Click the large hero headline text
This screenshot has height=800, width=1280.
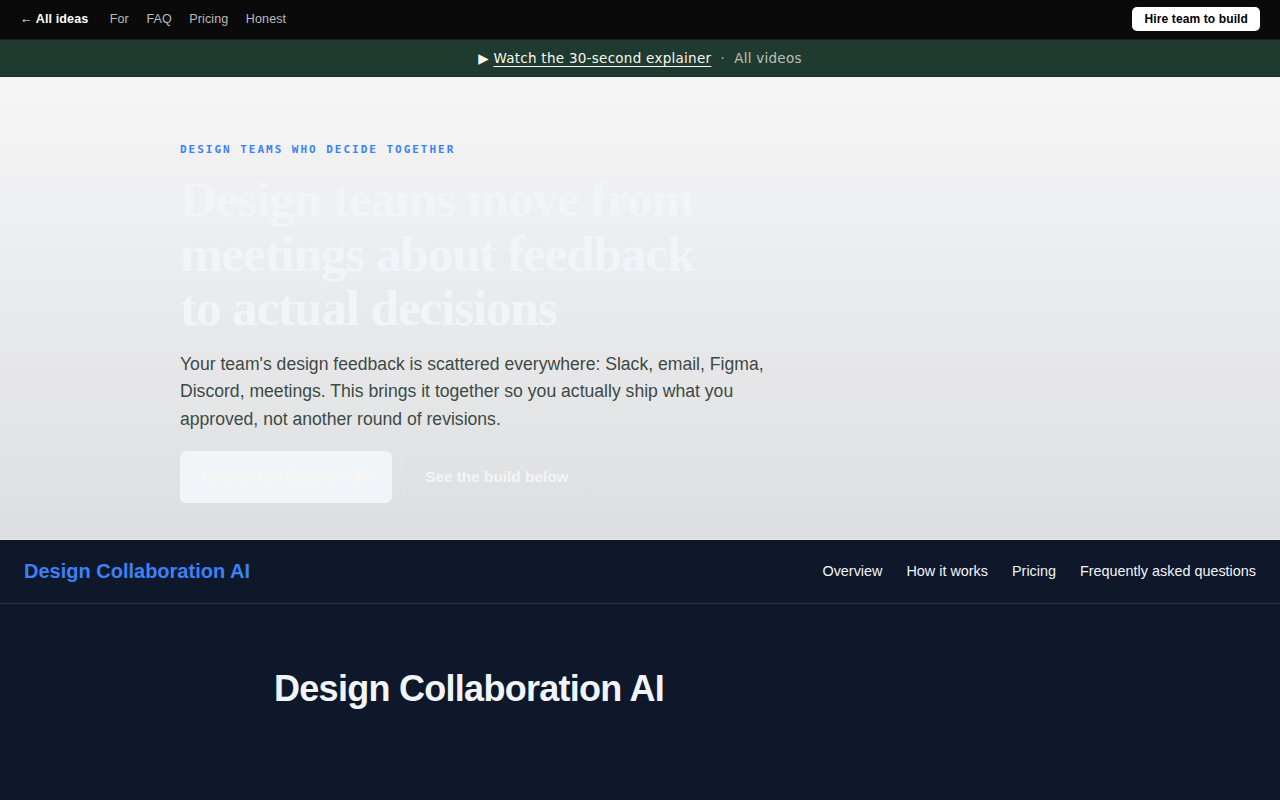(437, 254)
